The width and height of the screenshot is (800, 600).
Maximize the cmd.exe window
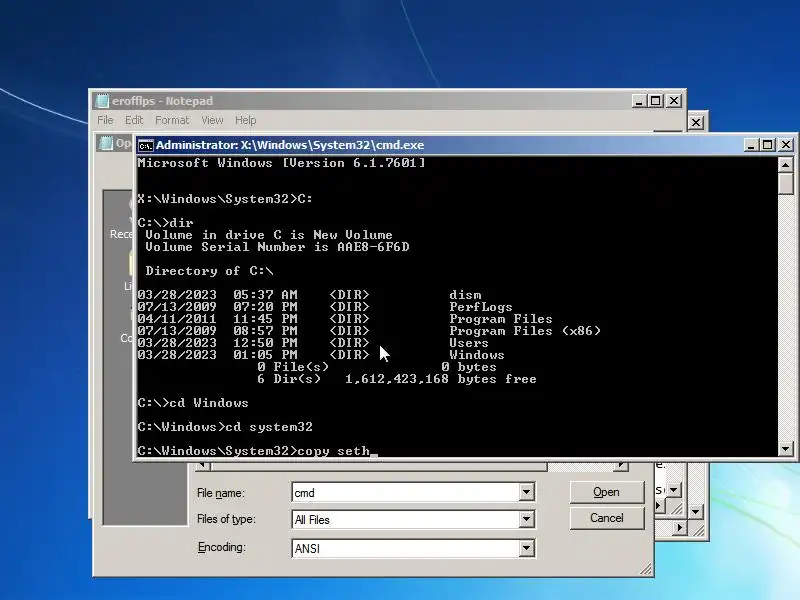pyautogui.click(x=767, y=145)
